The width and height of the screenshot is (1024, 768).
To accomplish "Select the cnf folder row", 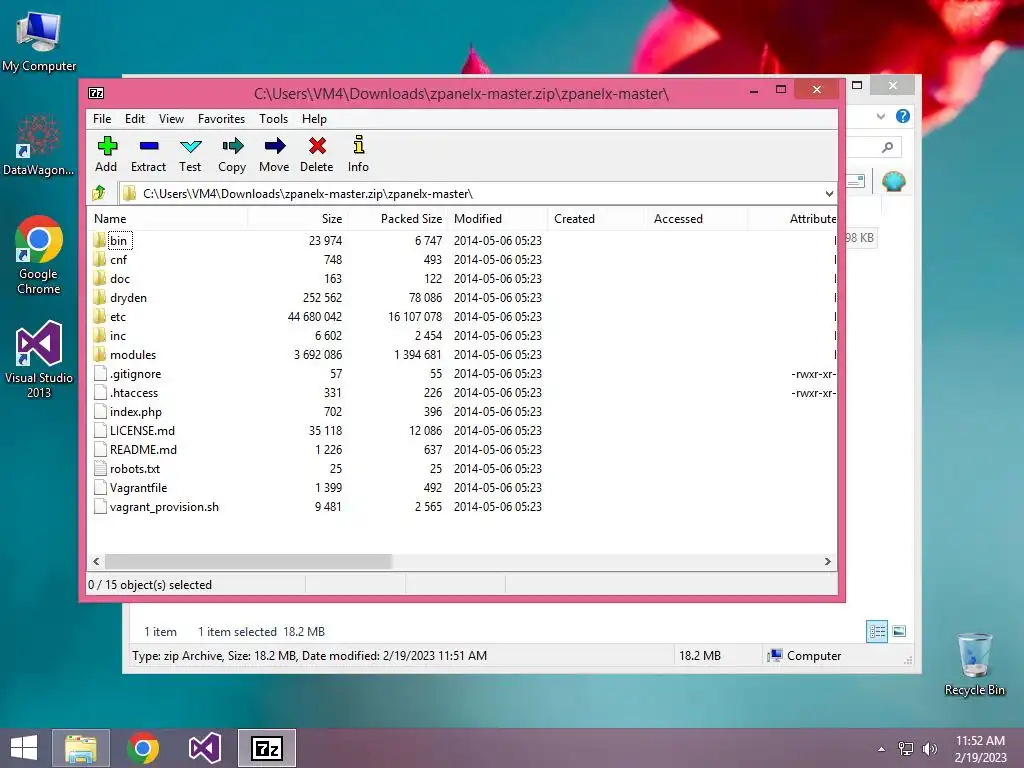I will click(x=462, y=260).
